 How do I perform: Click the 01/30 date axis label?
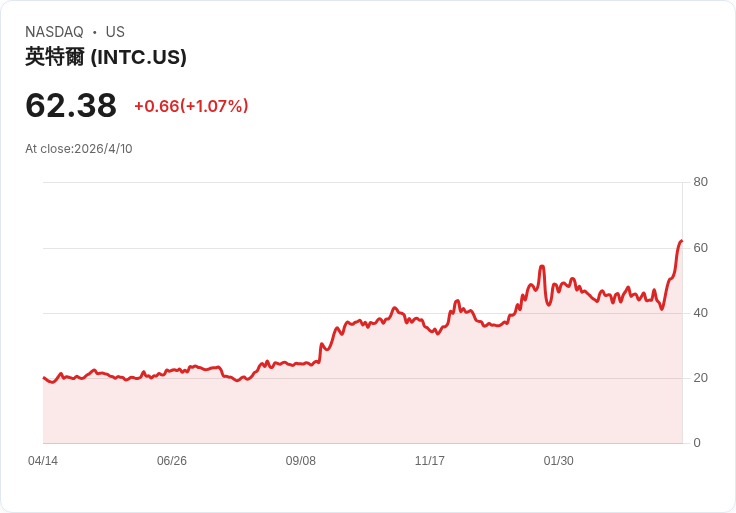(559, 461)
